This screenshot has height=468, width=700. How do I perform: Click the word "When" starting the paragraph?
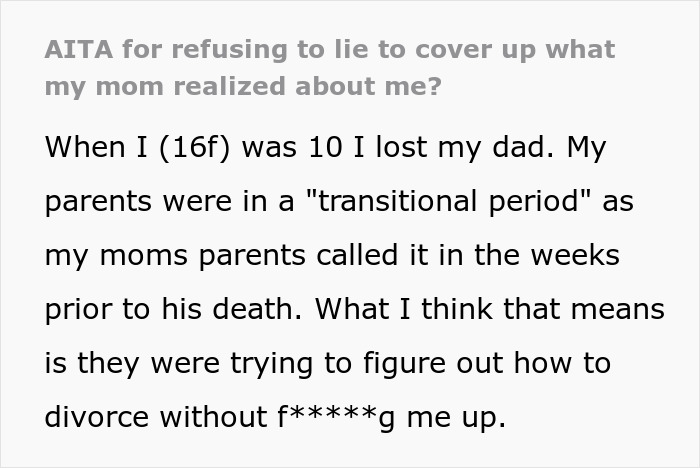[x=84, y=147]
